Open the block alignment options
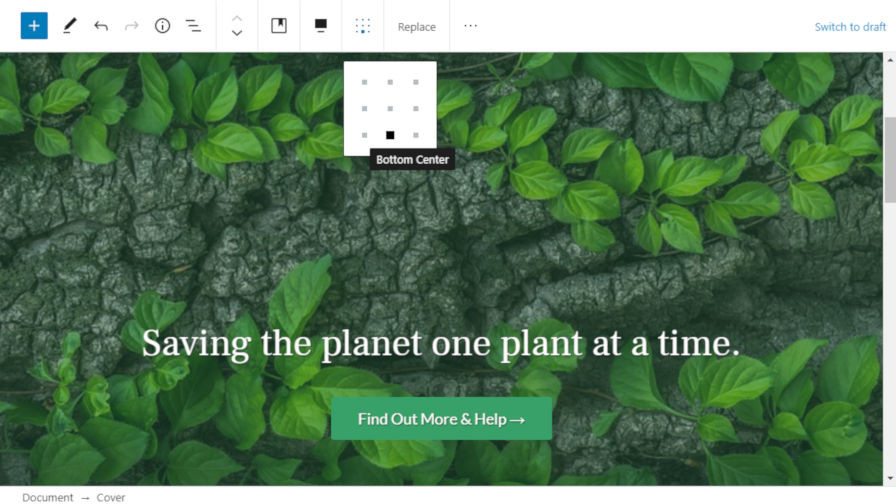 (321, 26)
